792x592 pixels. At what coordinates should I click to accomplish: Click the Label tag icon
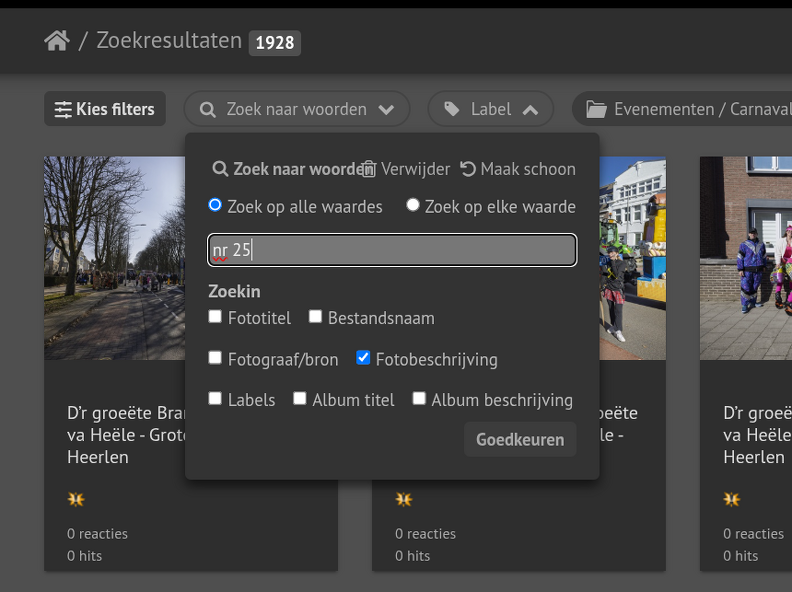[451, 109]
